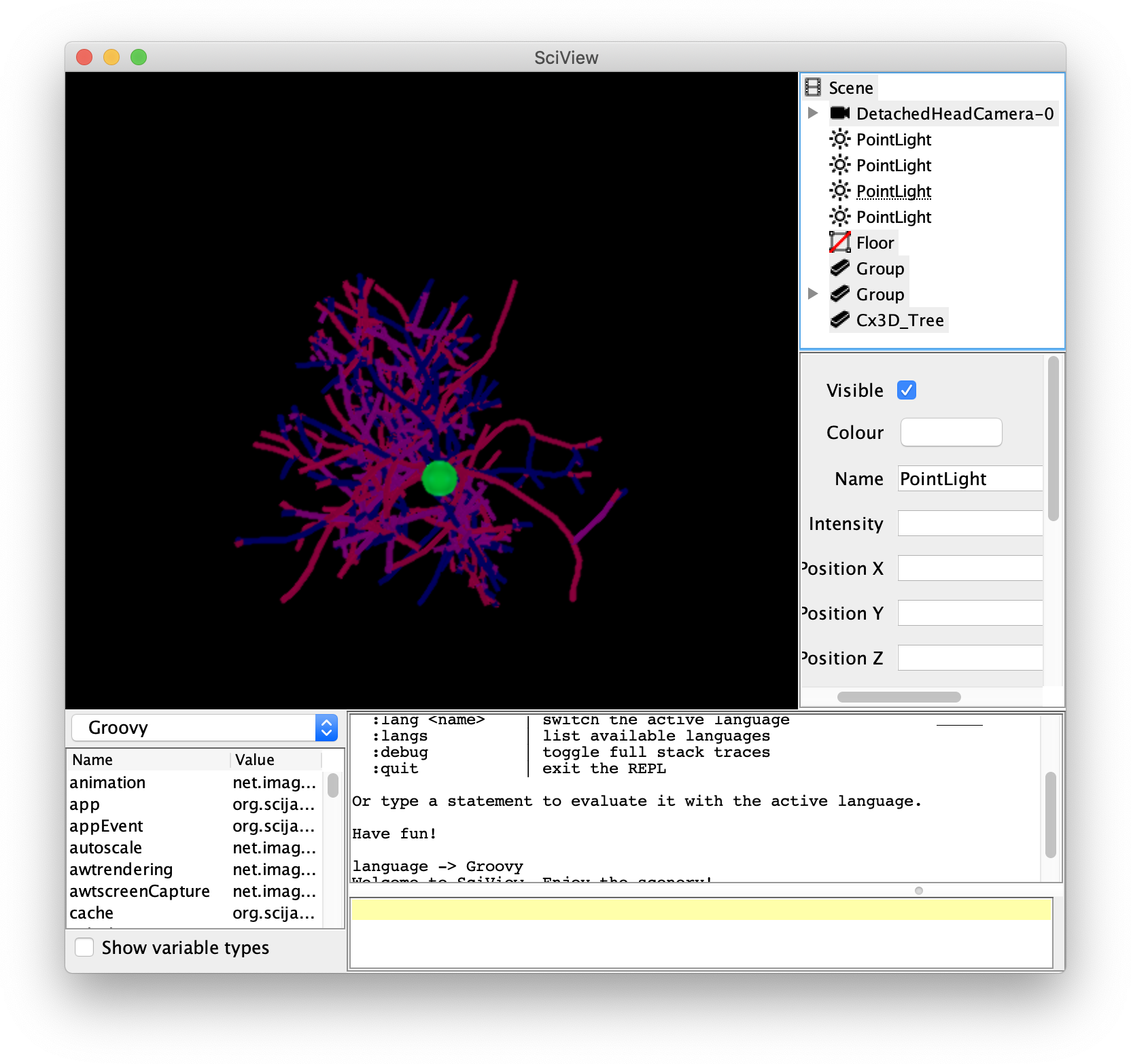Enable Show variable types checkbox
The width and height of the screenshot is (1131, 1064).
tap(84, 947)
